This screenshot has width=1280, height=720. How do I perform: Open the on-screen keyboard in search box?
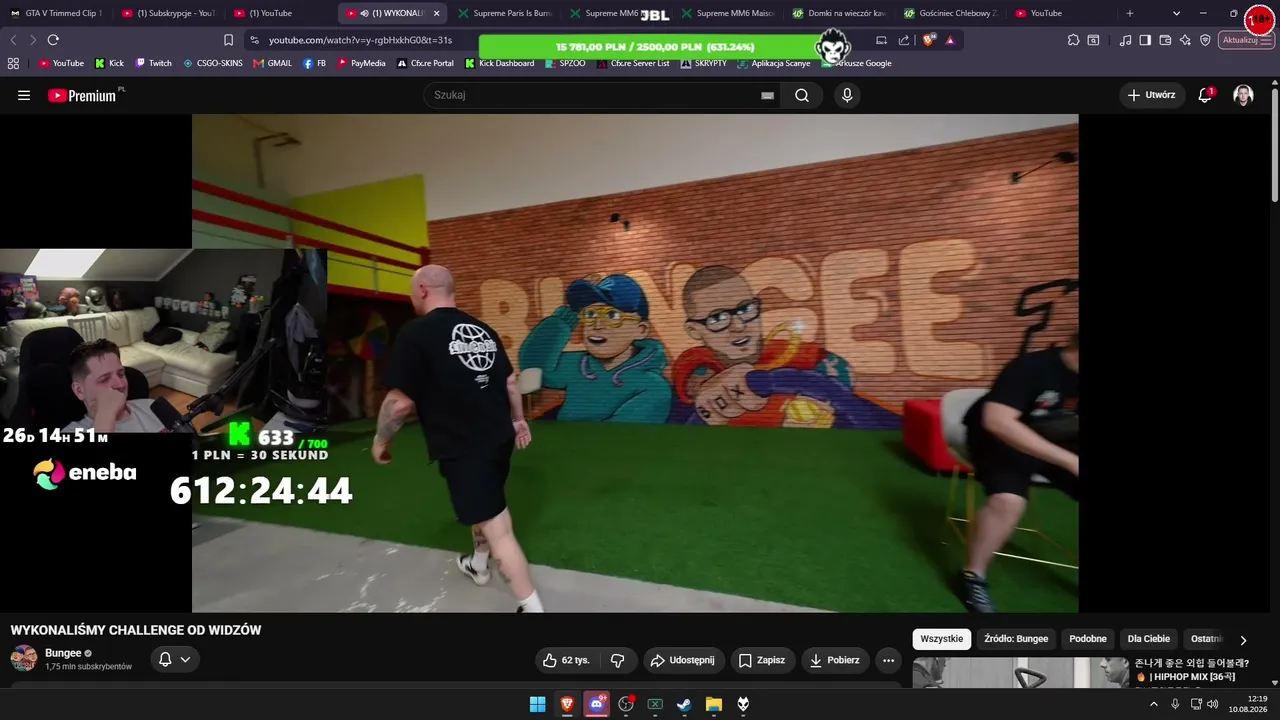(767, 95)
